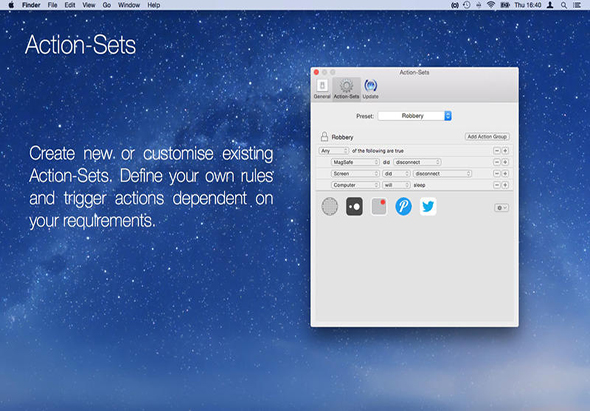The image size is (590, 411).
Task: Select the Twitter action icon
Action: point(428,207)
